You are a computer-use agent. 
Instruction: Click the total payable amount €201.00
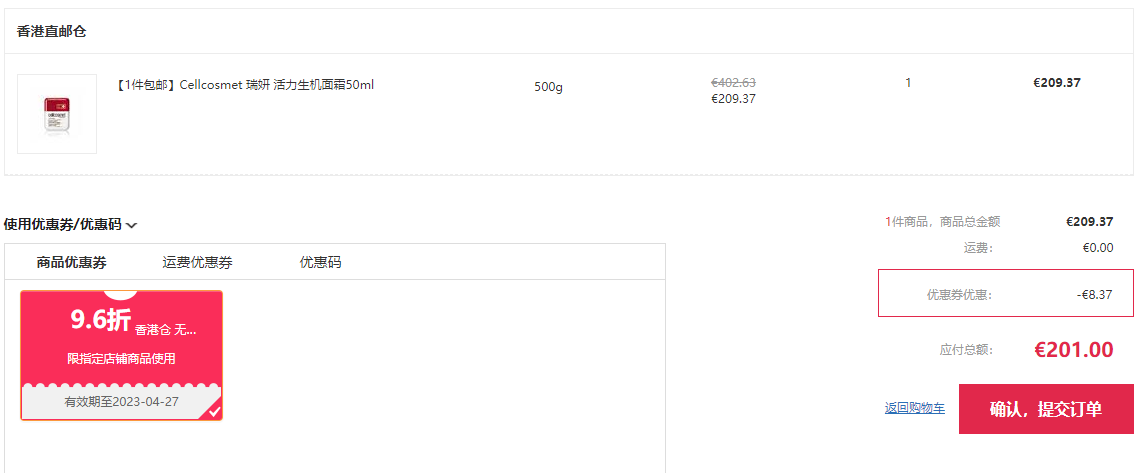(1074, 349)
